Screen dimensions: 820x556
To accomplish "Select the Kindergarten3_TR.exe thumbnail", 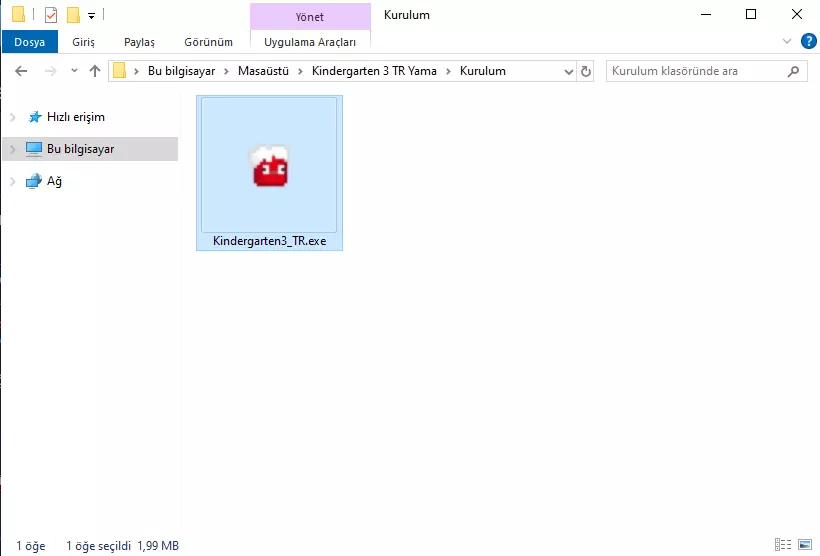I will coord(269,165).
